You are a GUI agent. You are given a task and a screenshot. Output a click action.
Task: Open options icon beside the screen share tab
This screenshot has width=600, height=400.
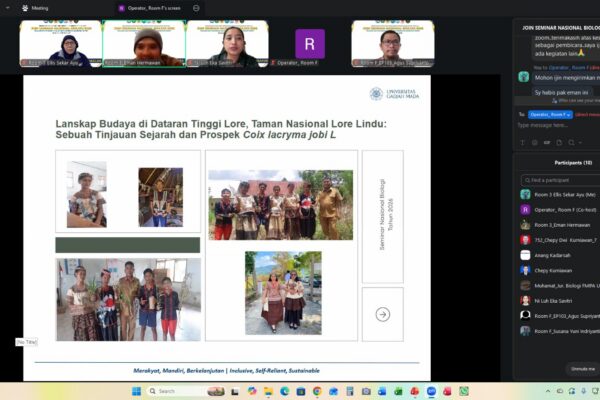click(196, 8)
